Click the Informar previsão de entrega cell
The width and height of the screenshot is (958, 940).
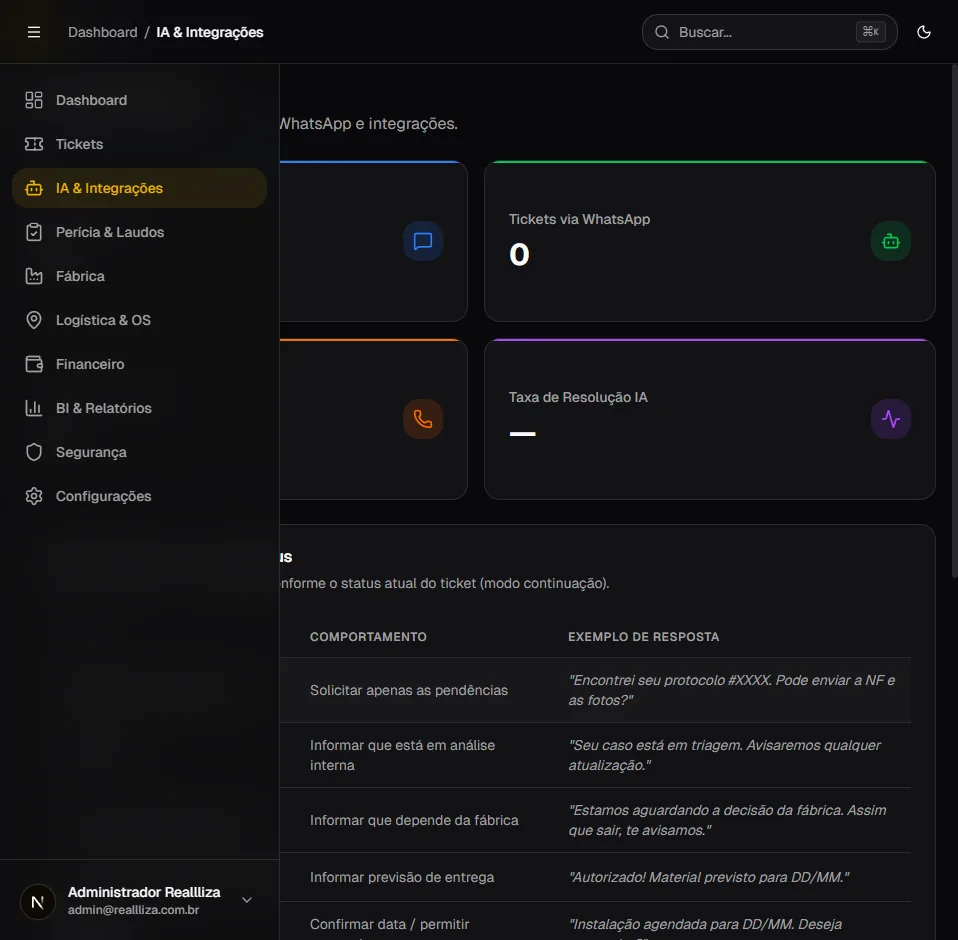point(402,877)
